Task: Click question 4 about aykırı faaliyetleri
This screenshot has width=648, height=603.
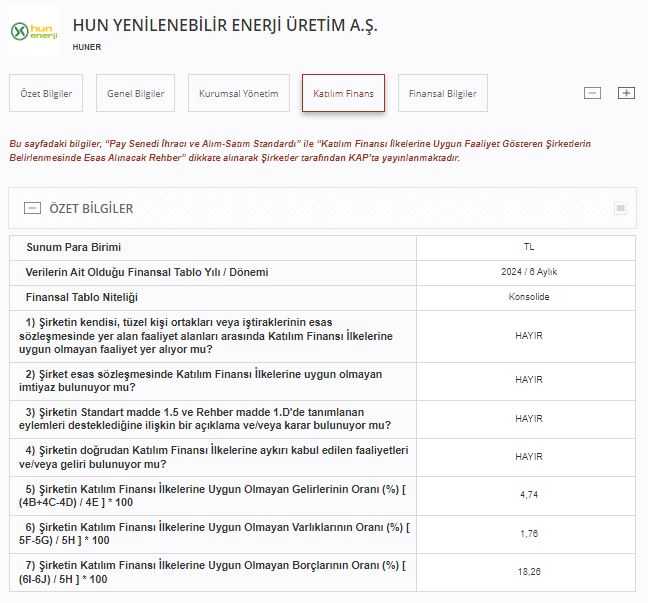Action: click(213, 457)
